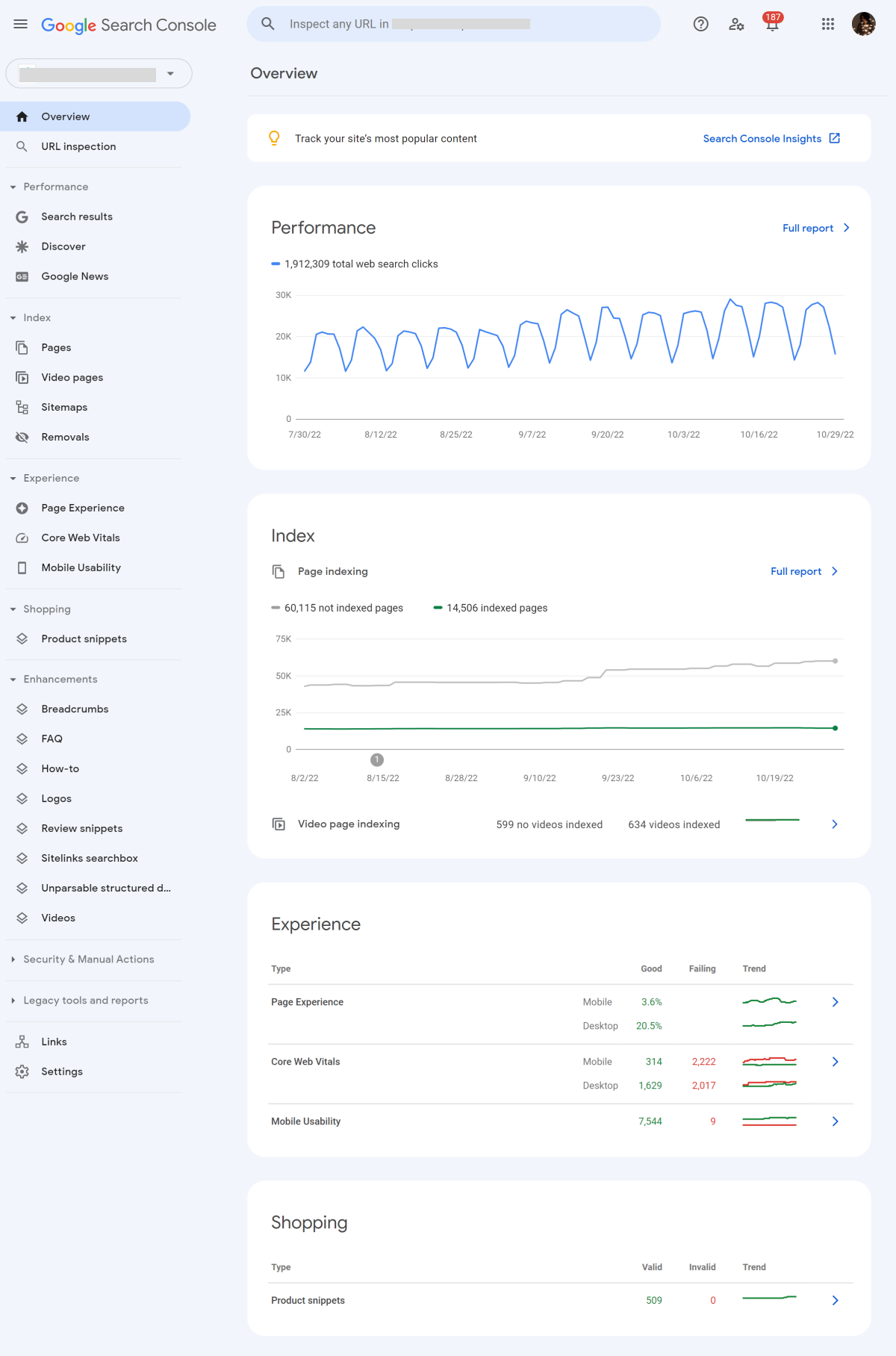The height and width of the screenshot is (1356, 896).
Task: Open the Google apps grid
Action: pyautogui.click(x=827, y=25)
